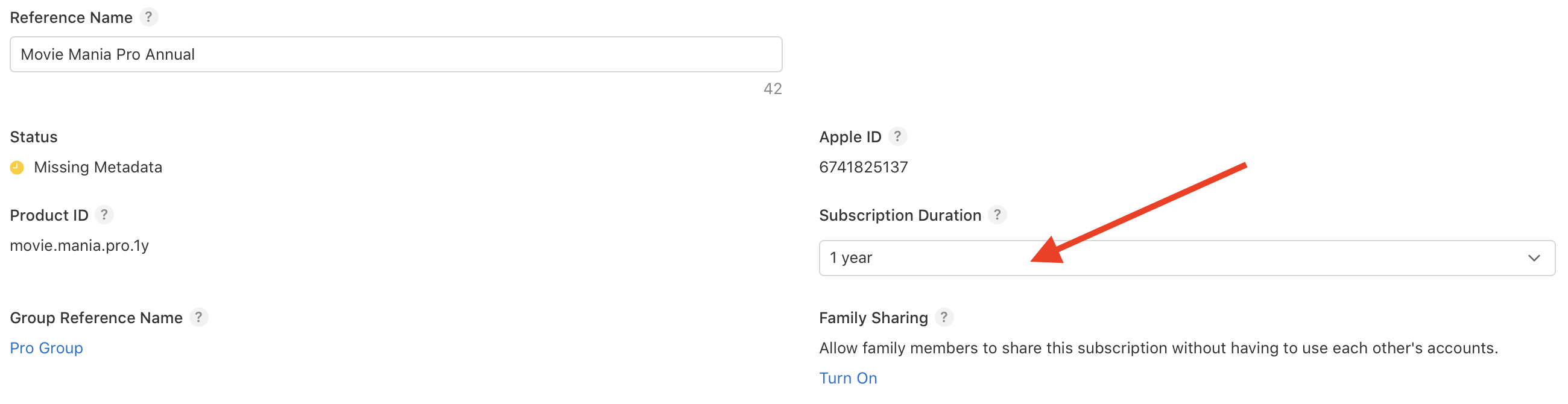Viewport: 1568px width, 404px height.
Task: Click the Reference Name label
Action: (x=71, y=17)
